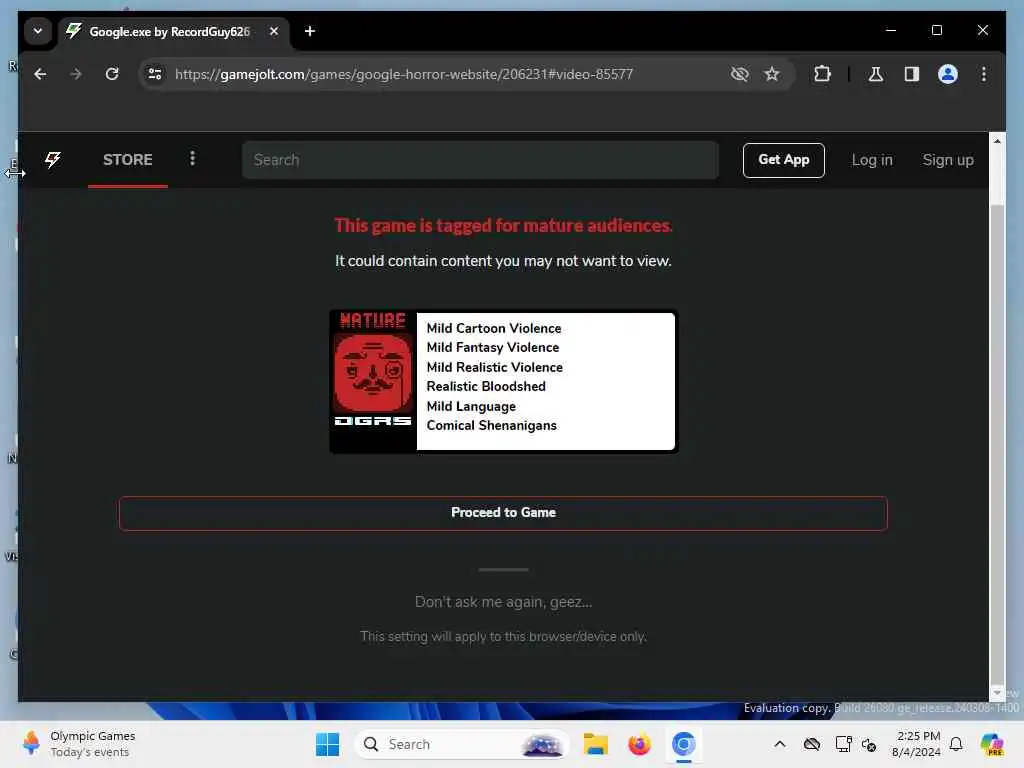Open Chrome Labs flask icon
This screenshot has height=768, width=1024.
click(x=876, y=74)
